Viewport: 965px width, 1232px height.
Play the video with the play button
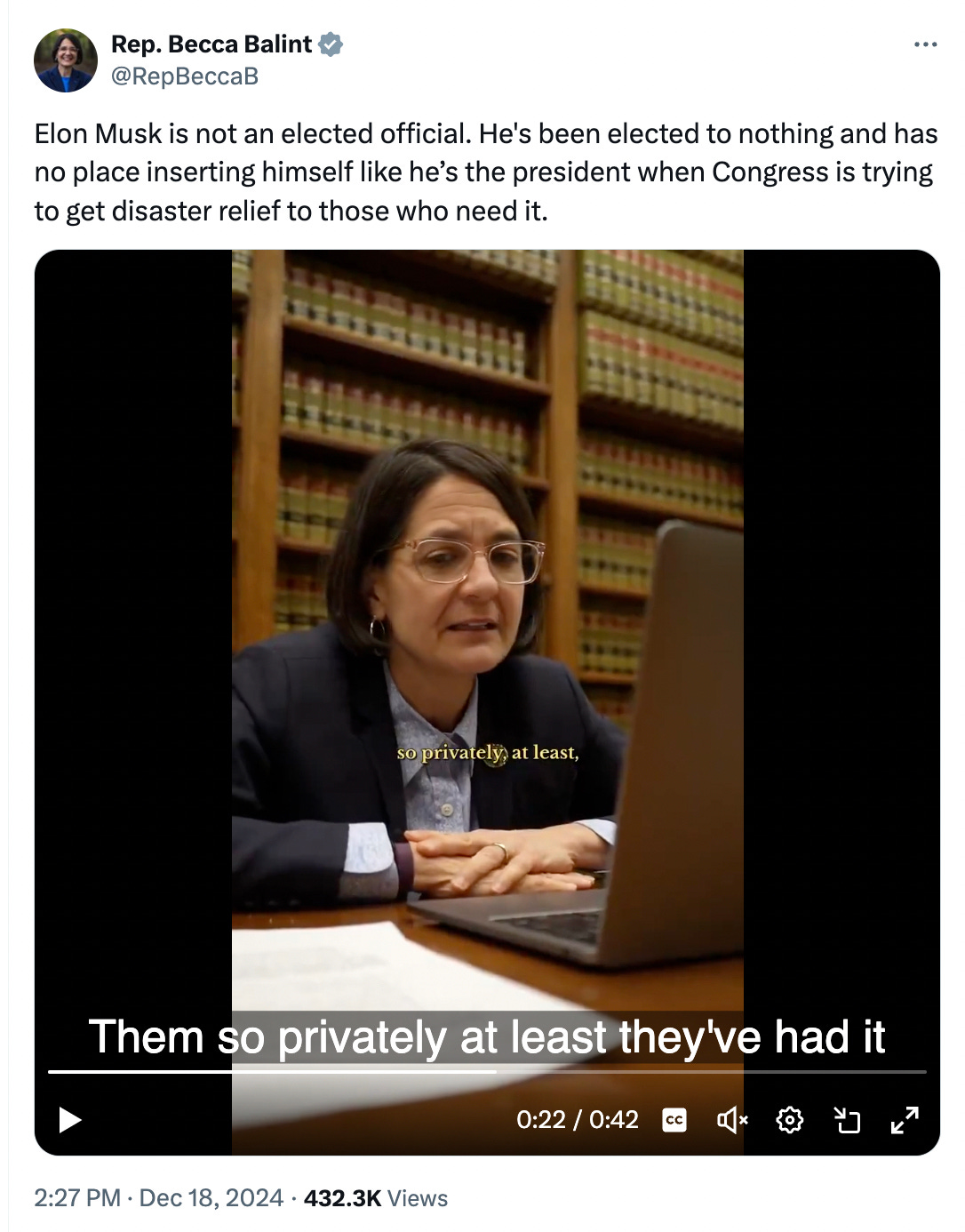click(x=70, y=1120)
